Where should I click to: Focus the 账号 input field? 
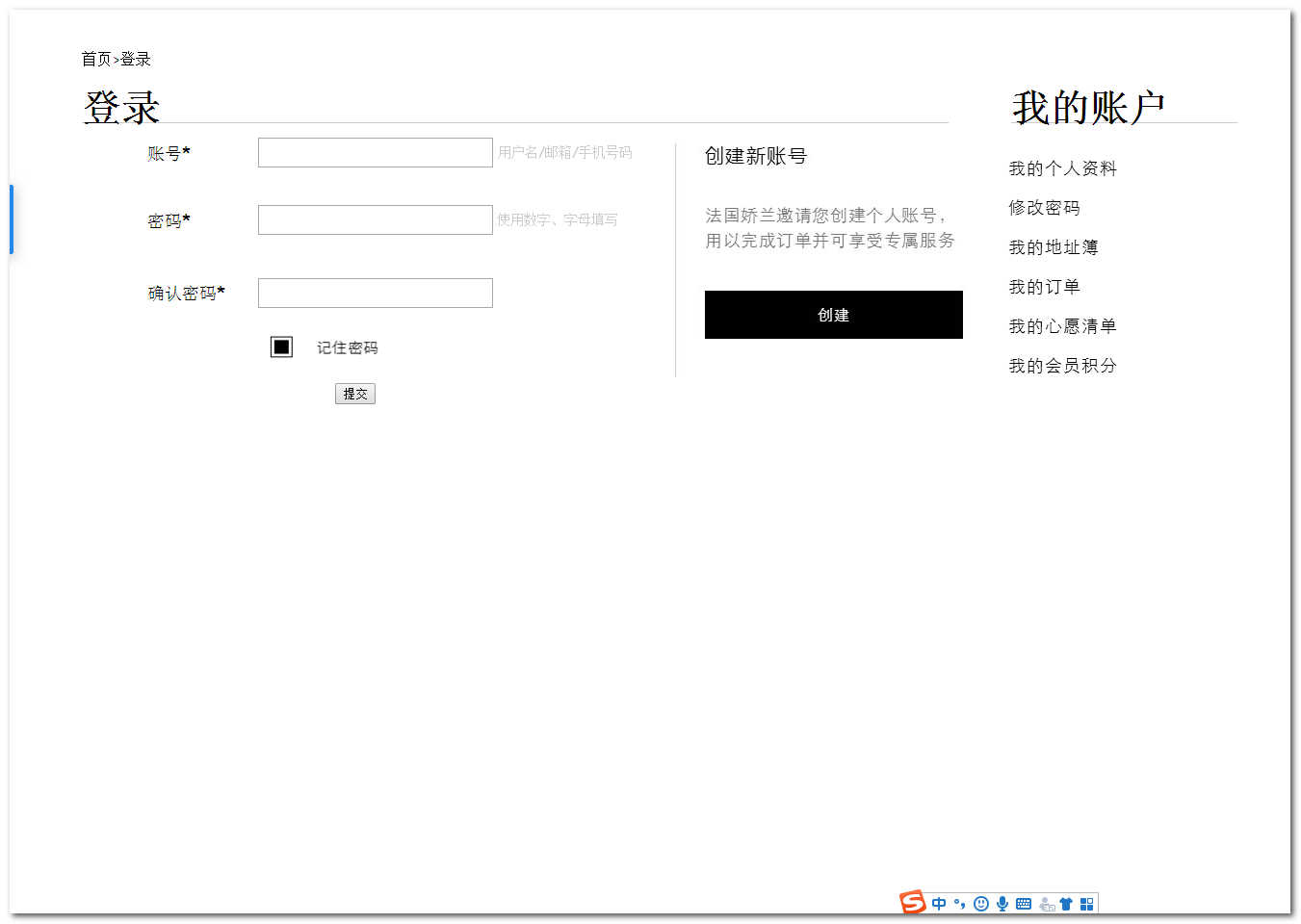pos(376,152)
